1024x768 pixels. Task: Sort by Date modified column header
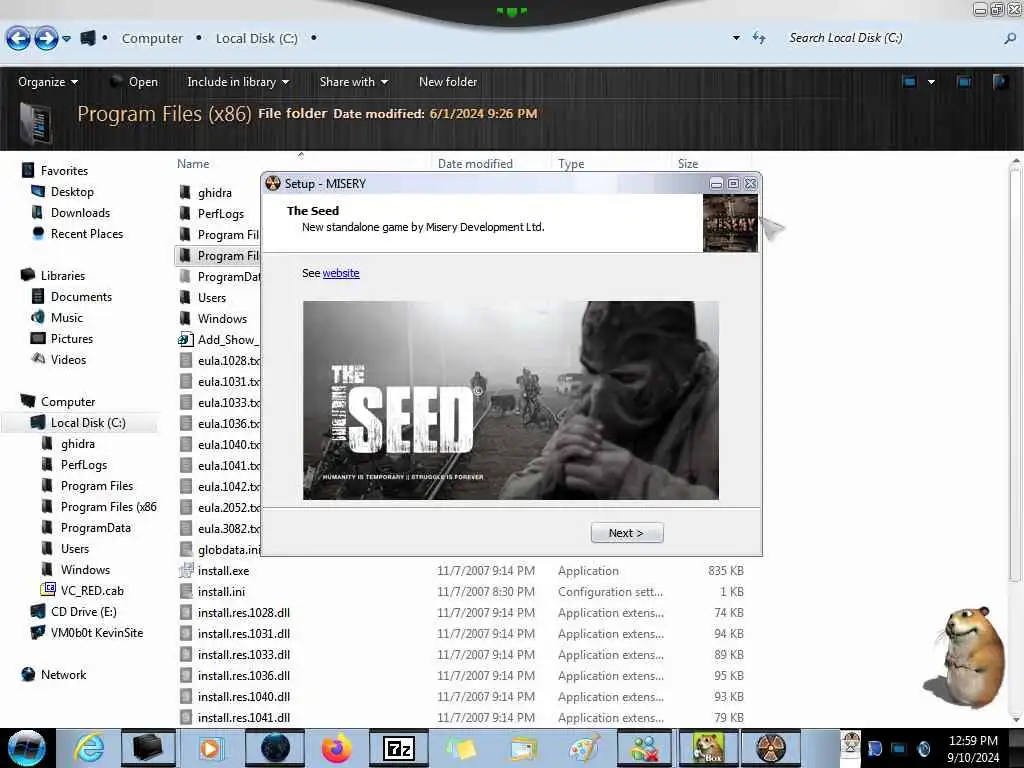tap(475, 164)
